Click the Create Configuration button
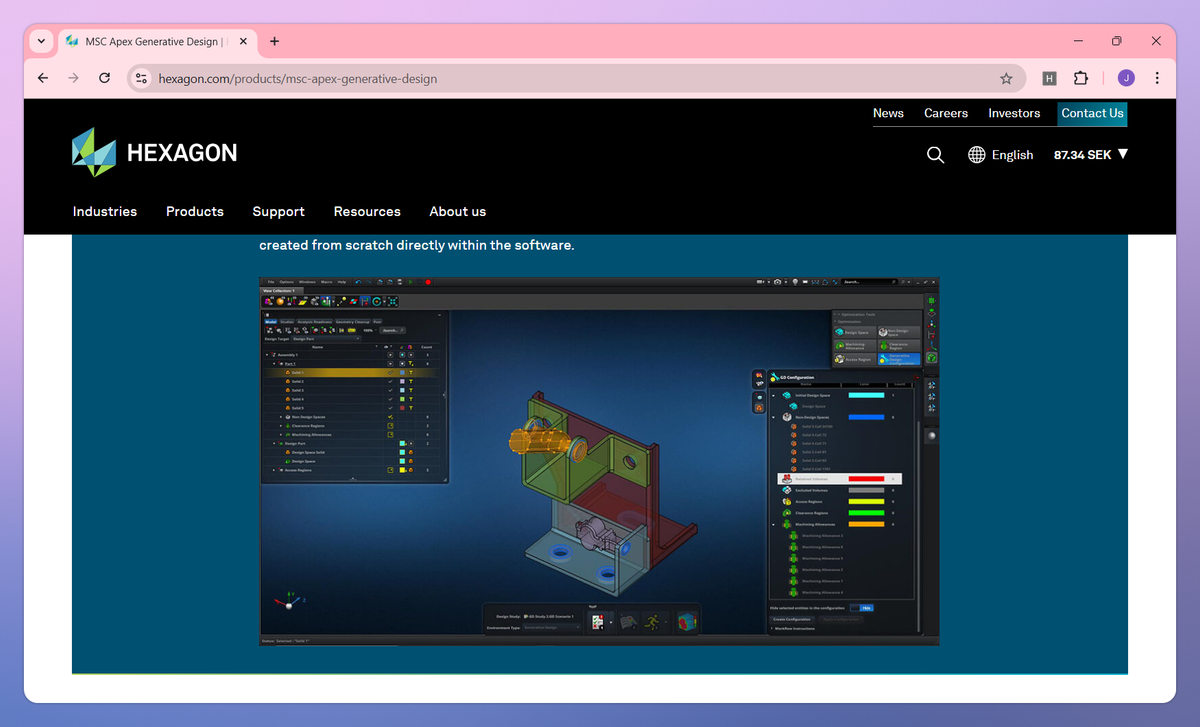Image resolution: width=1200 pixels, height=727 pixels. (792, 619)
